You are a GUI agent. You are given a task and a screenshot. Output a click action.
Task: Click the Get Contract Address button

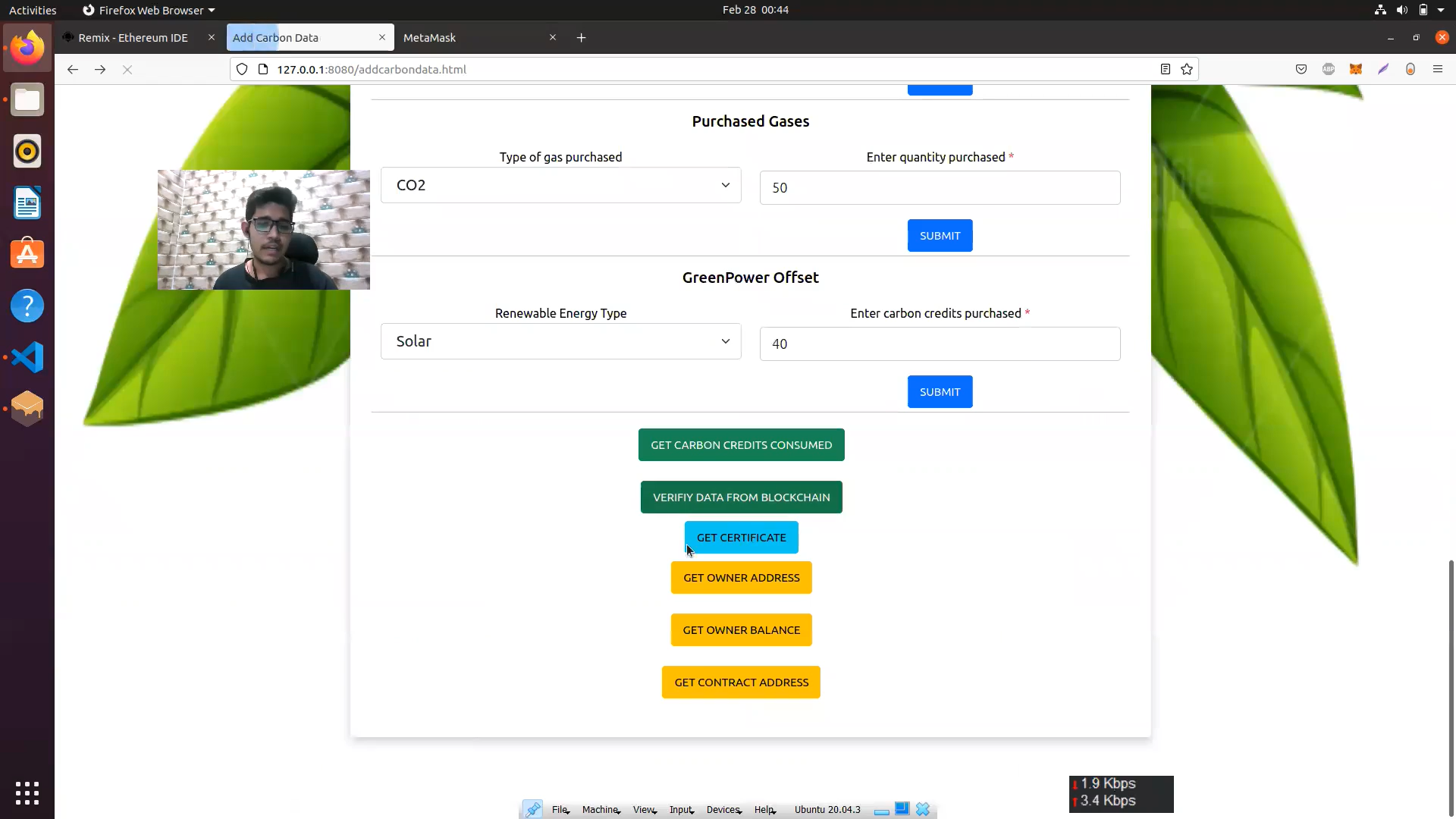click(741, 682)
